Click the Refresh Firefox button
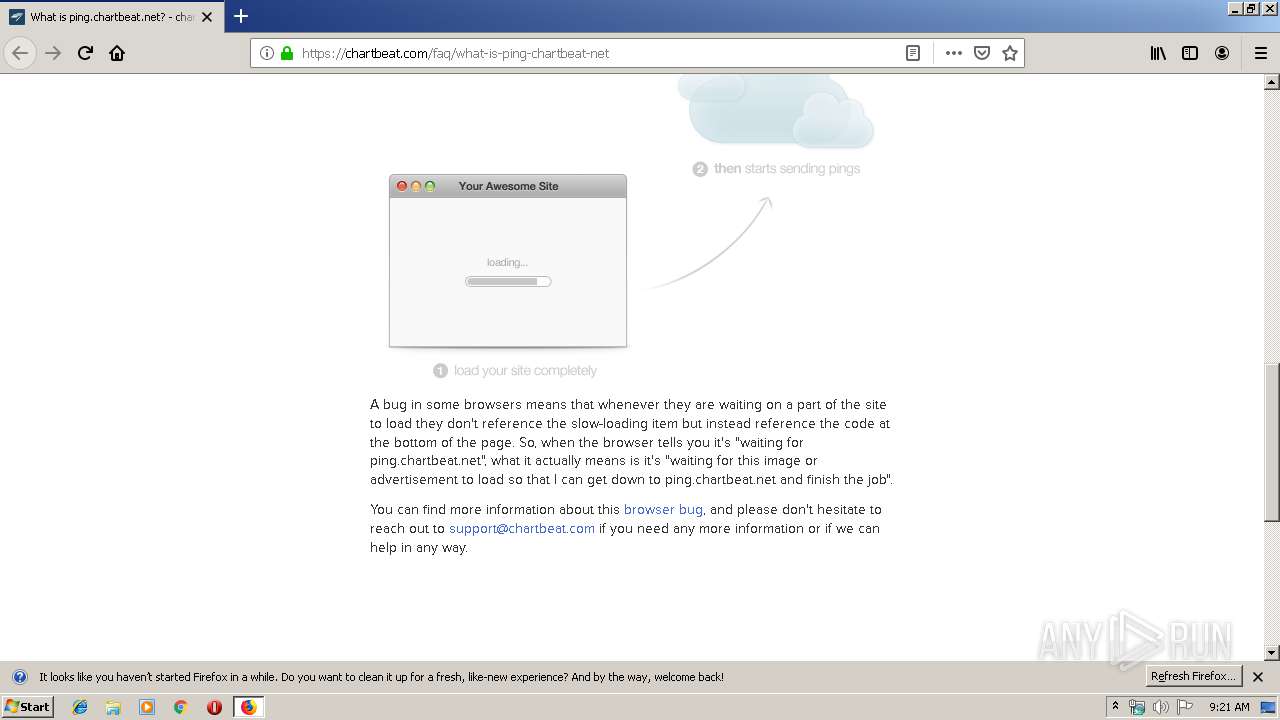The height and width of the screenshot is (720, 1280). [x=1193, y=677]
